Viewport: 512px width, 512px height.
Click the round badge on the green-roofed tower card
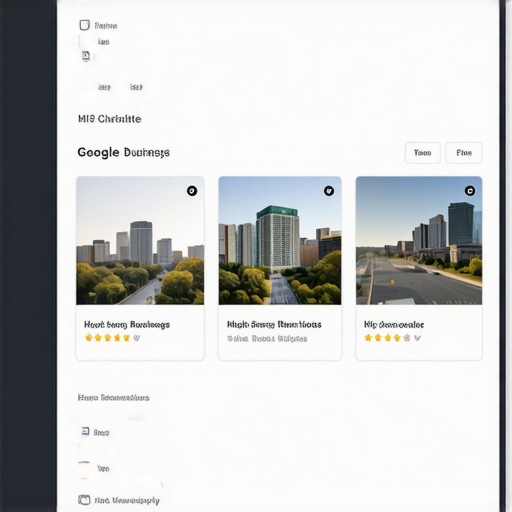pyautogui.click(x=329, y=191)
